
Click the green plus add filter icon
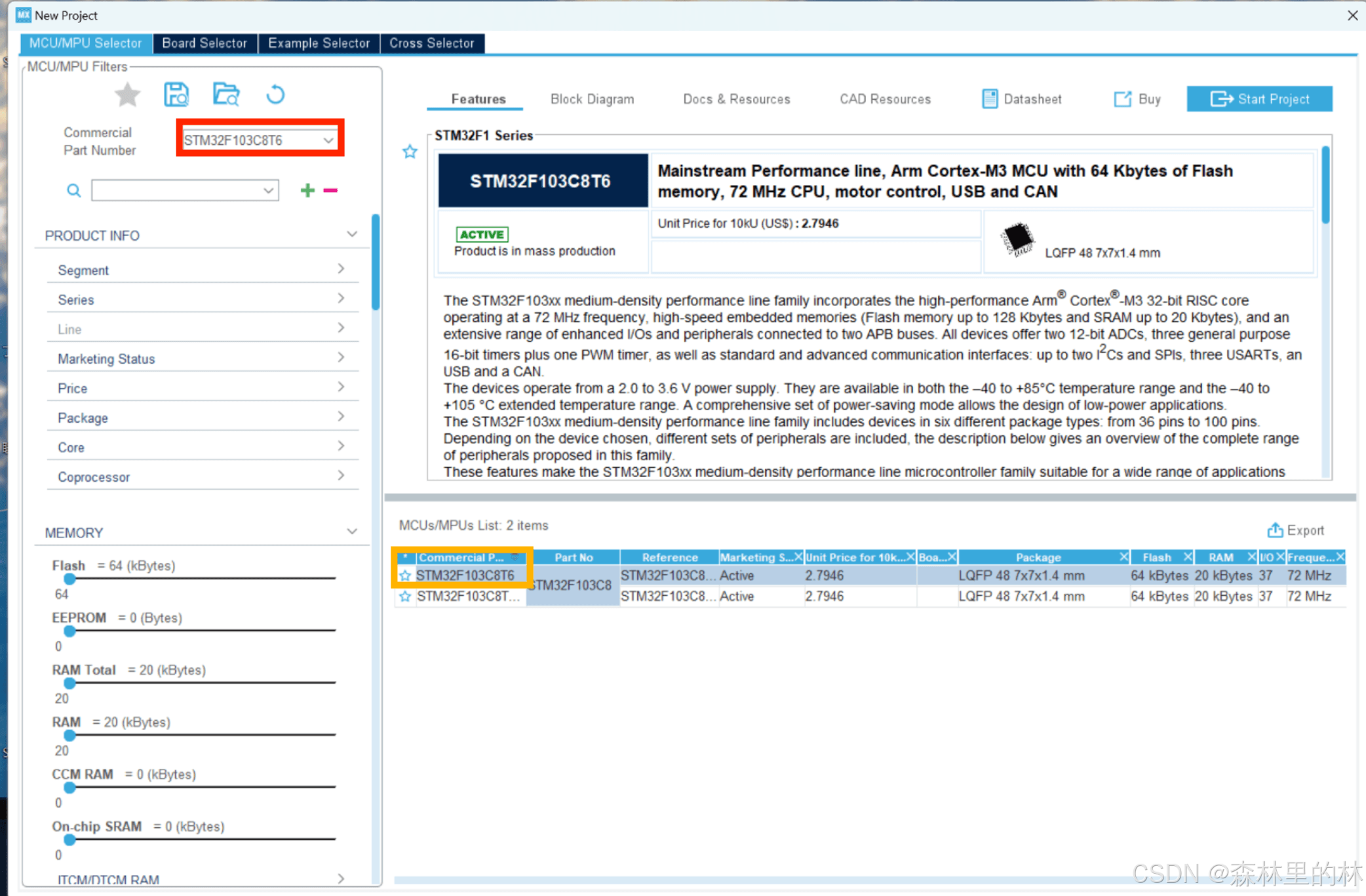point(307,191)
